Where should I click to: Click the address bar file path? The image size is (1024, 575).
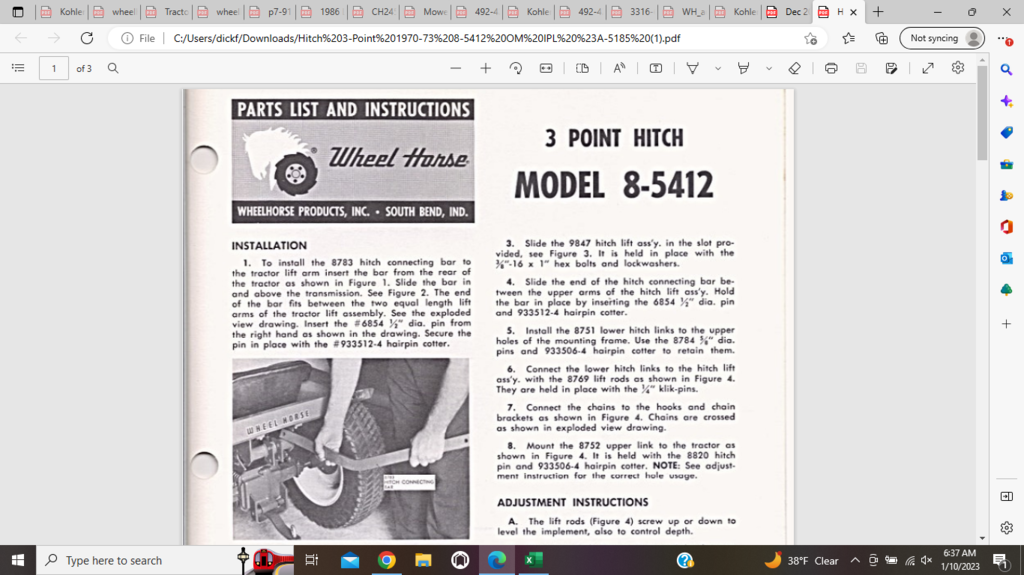(x=427, y=38)
